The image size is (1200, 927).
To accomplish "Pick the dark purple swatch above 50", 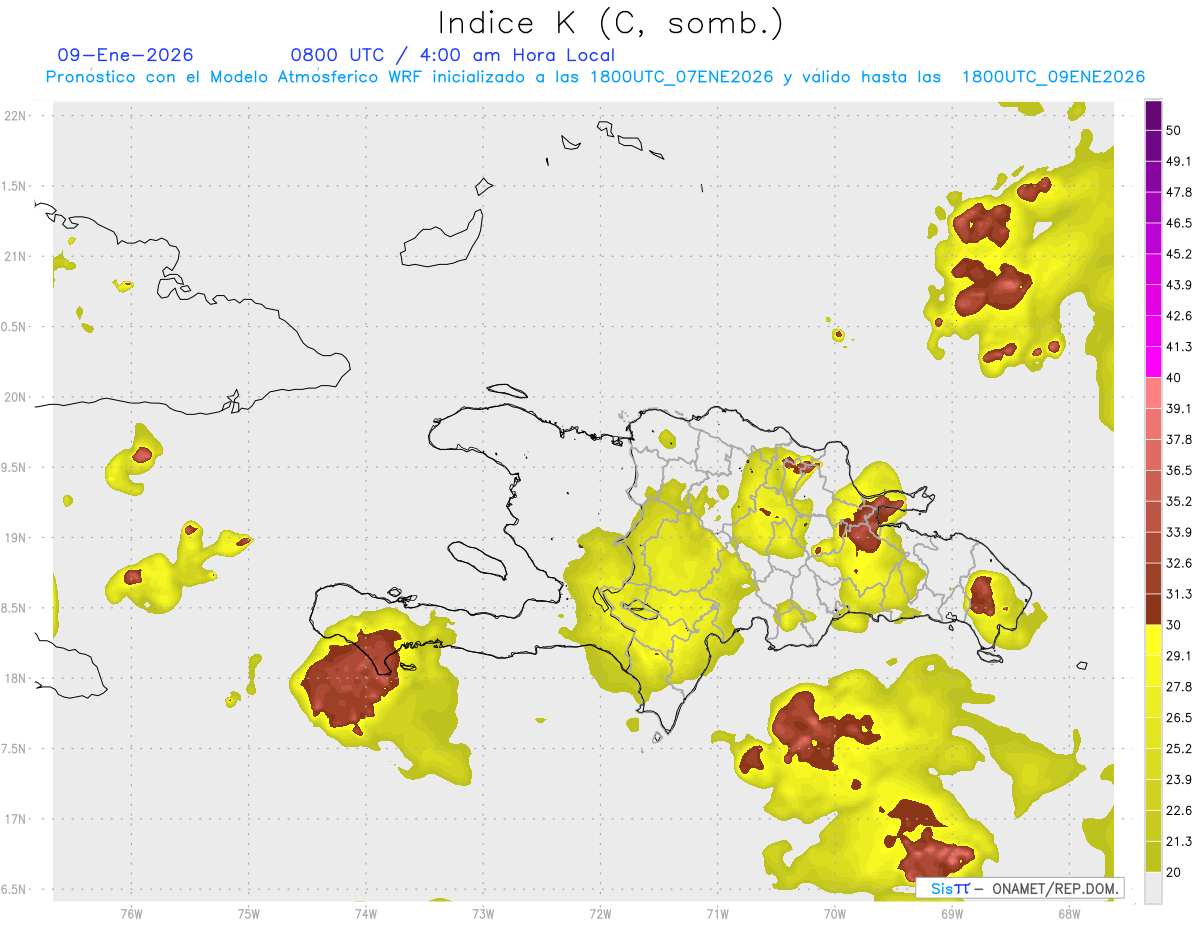I will click(1153, 115).
